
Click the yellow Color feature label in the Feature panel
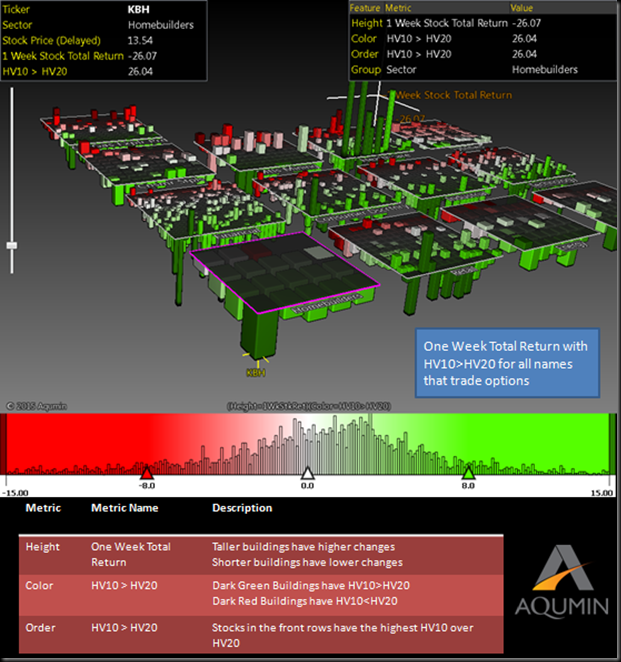(363, 38)
